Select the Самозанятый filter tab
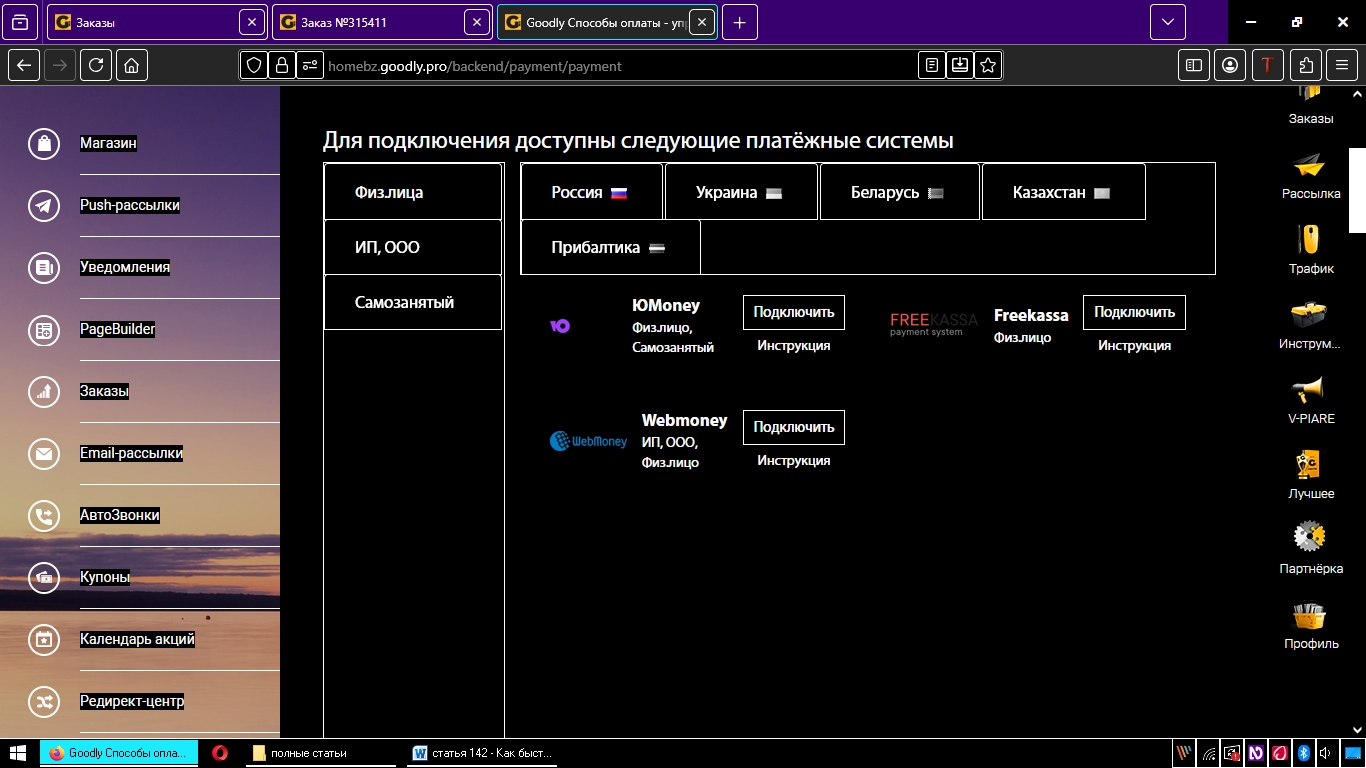The width and height of the screenshot is (1366, 768). (x=412, y=301)
